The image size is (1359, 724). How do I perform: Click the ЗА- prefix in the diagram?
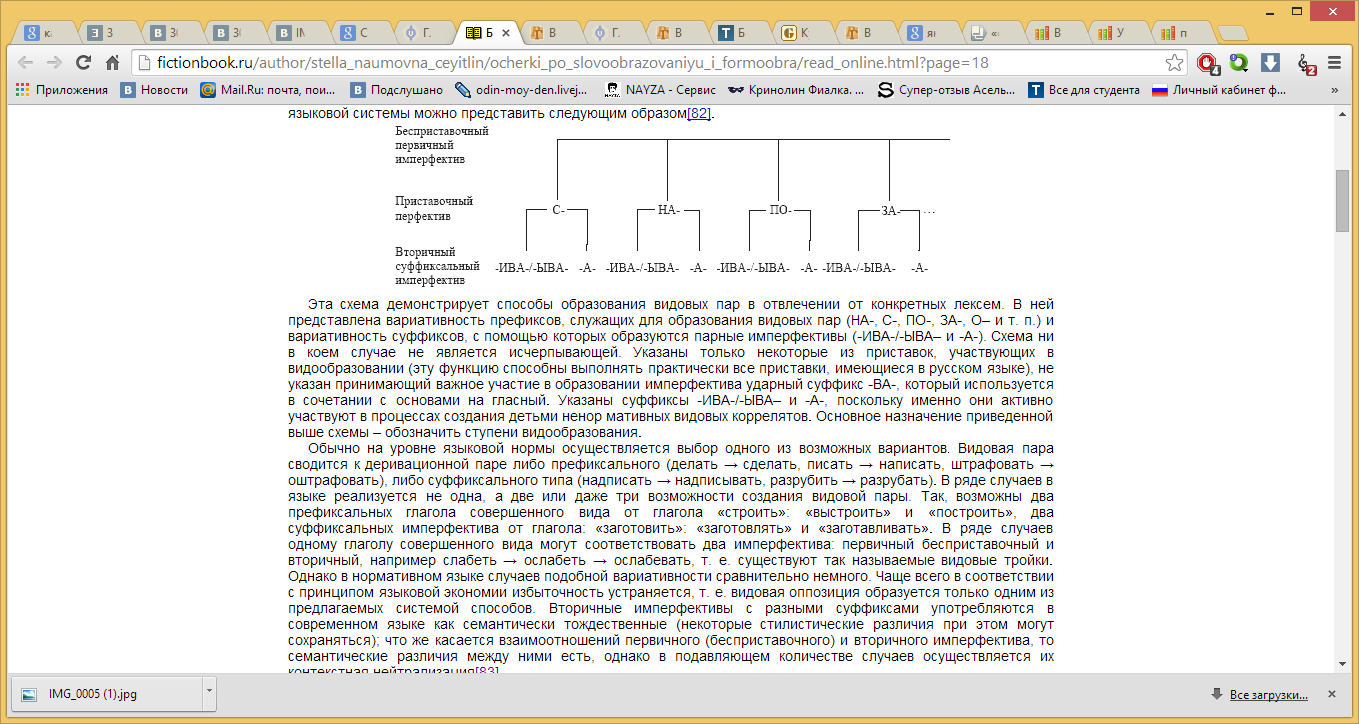click(891, 210)
